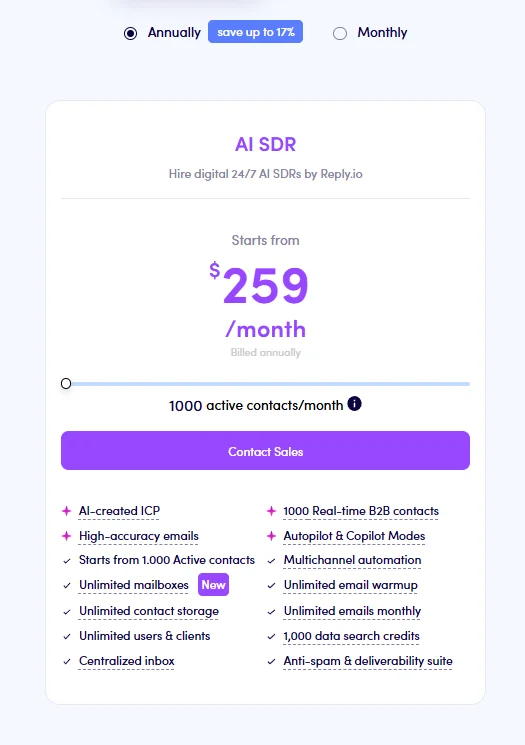Click the sparkle icon beside High-accuracy emails
The width and height of the screenshot is (525, 745).
coord(67,536)
